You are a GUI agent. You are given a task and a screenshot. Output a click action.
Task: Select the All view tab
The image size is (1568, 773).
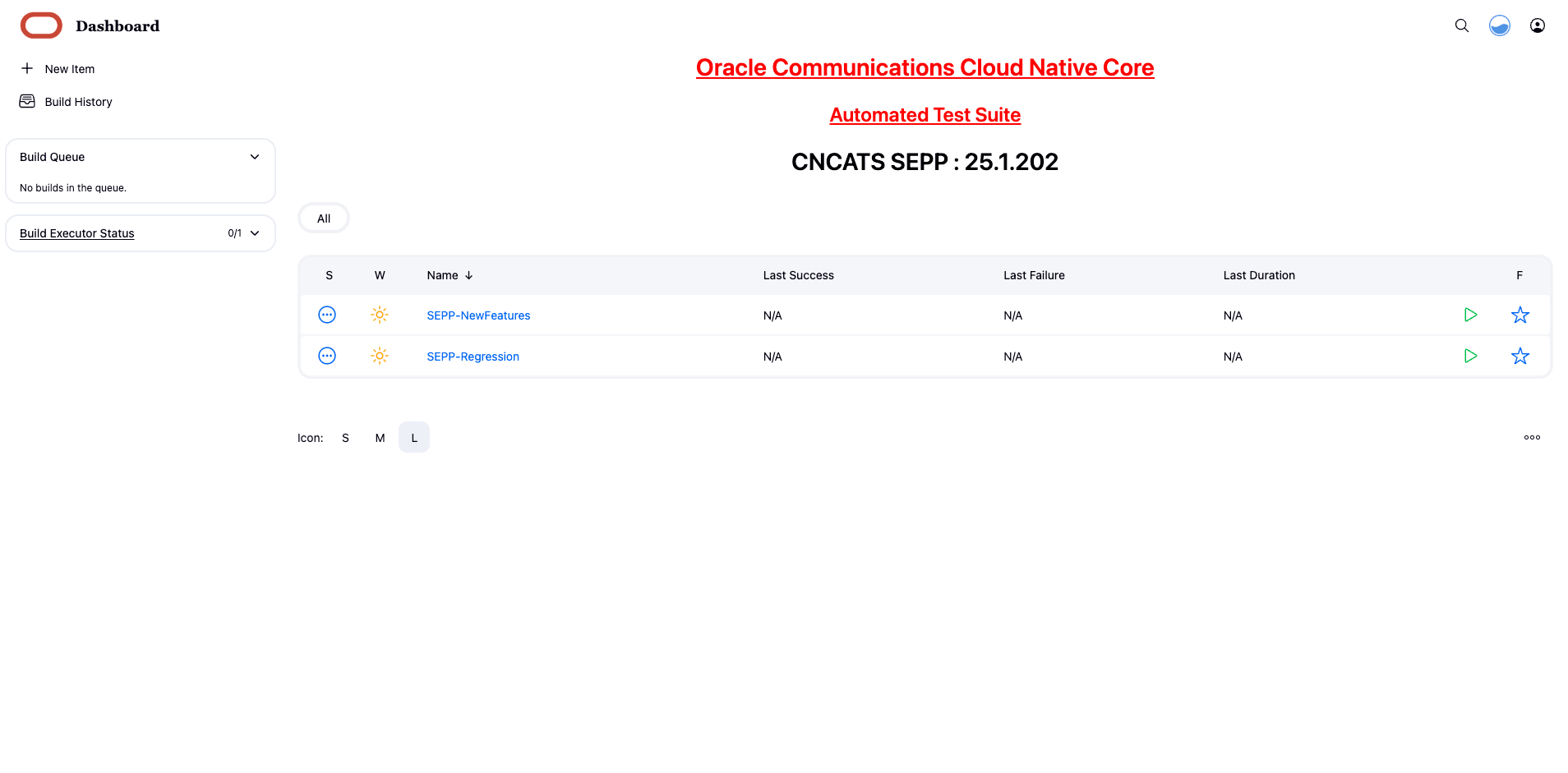pyautogui.click(x=324, y=219)
